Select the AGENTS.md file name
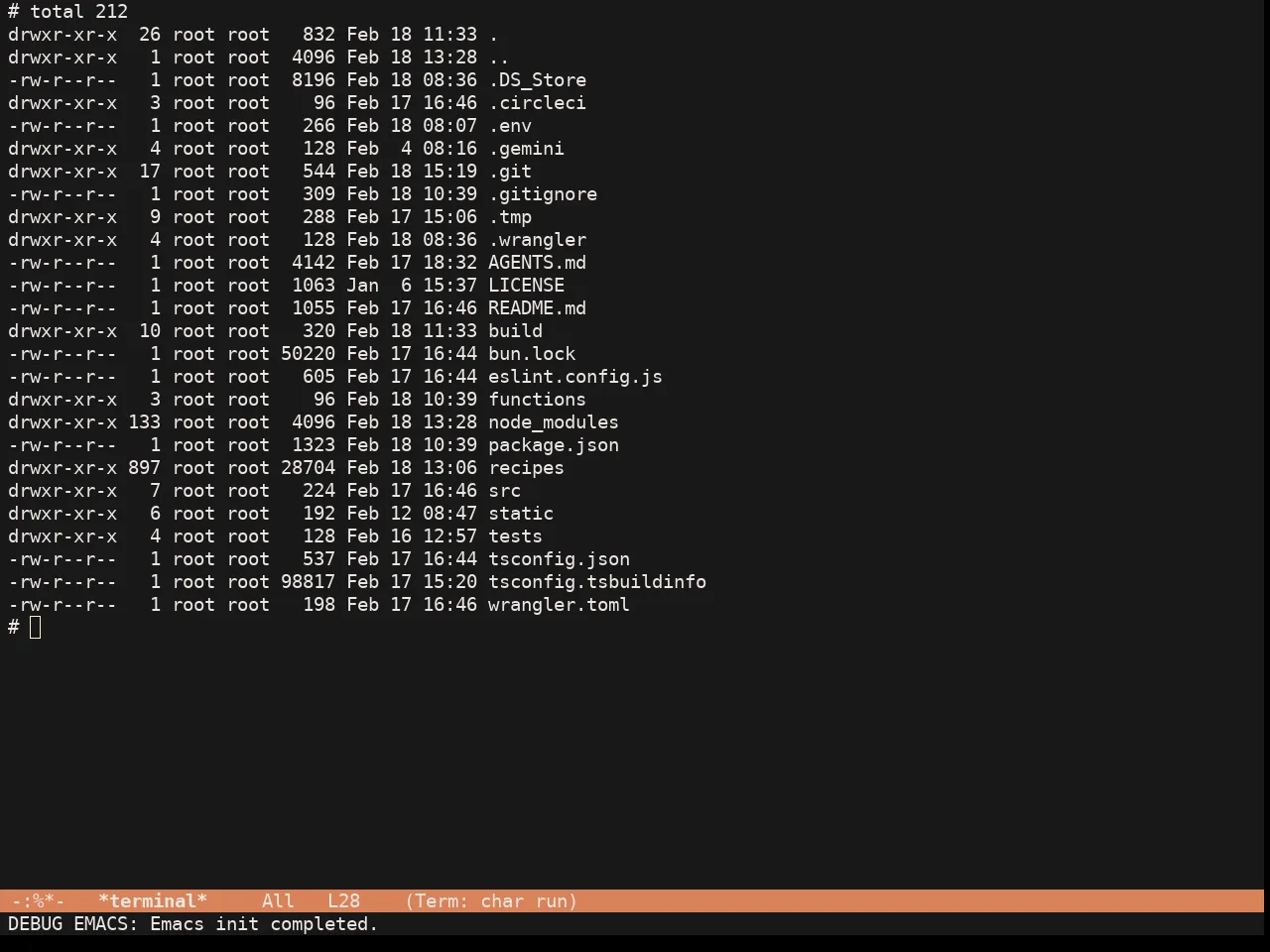This screenshot has width=1270, height=952. pyautogui.click(x=537, y=263)
